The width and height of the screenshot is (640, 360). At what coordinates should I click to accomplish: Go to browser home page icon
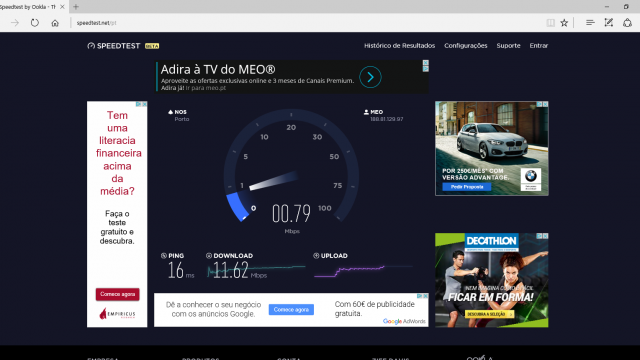(55, 23)
